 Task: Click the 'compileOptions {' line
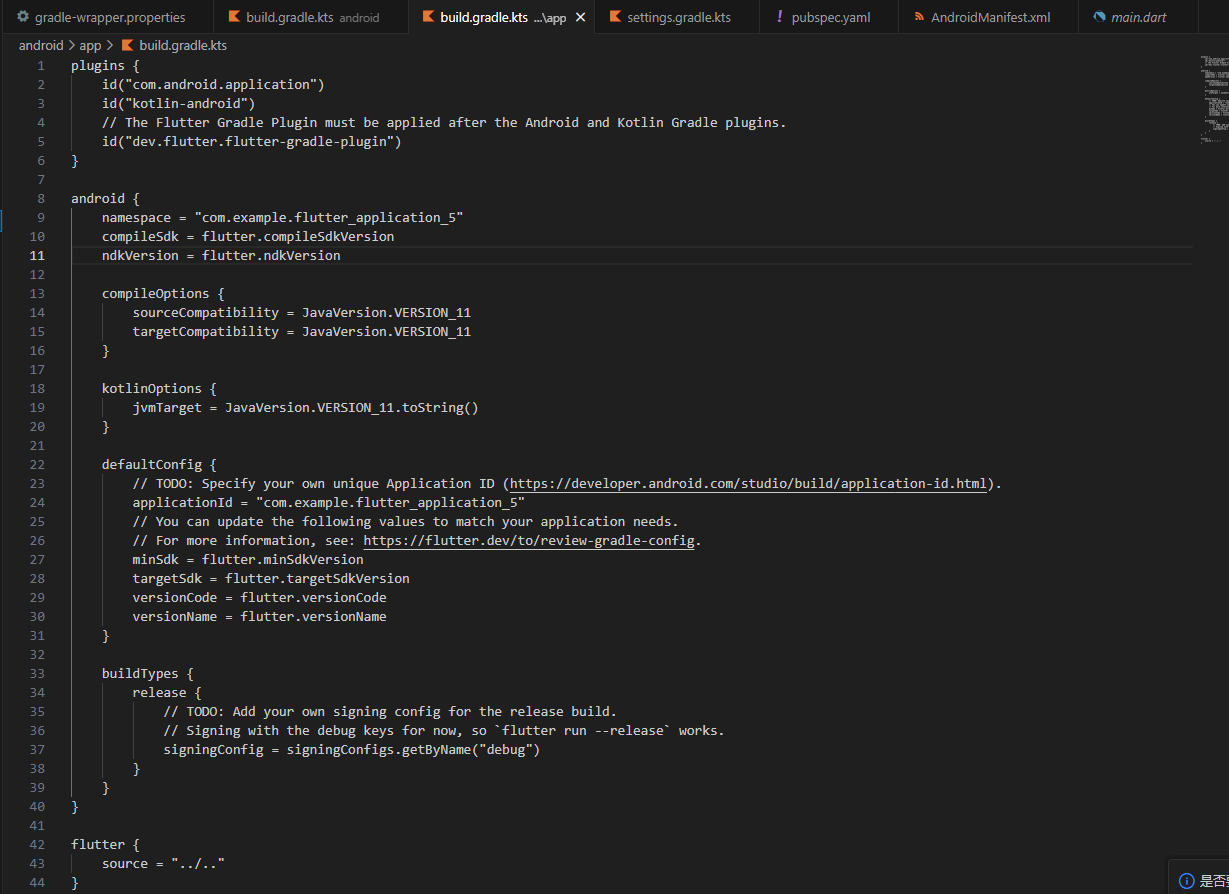point(163,294)
